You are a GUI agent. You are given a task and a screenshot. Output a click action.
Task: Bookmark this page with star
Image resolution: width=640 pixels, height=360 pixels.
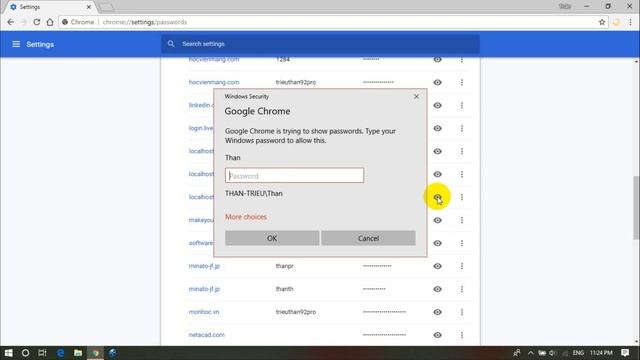tap(602, 22)
